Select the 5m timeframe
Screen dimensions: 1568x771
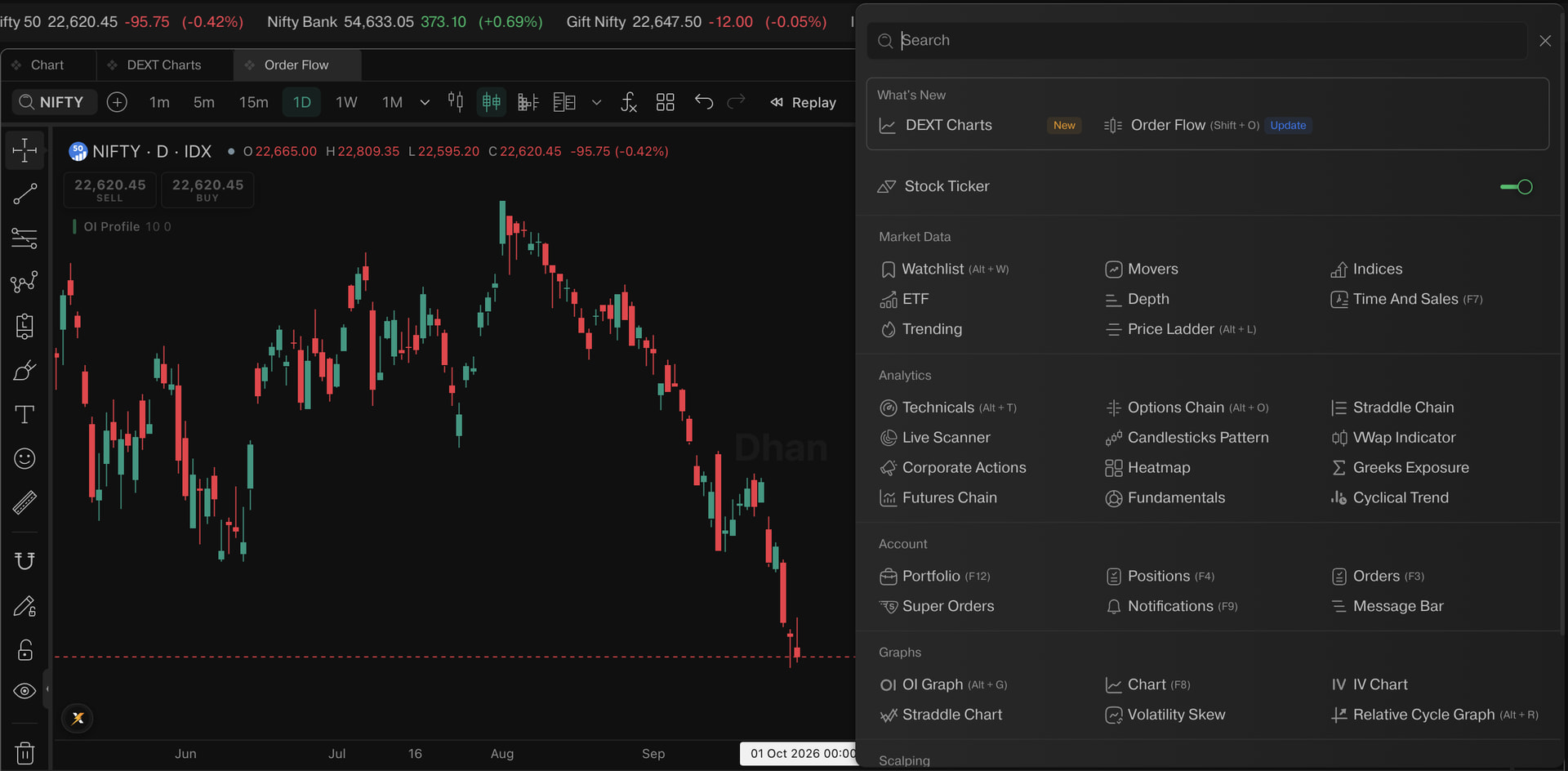[x=204, y=102]
